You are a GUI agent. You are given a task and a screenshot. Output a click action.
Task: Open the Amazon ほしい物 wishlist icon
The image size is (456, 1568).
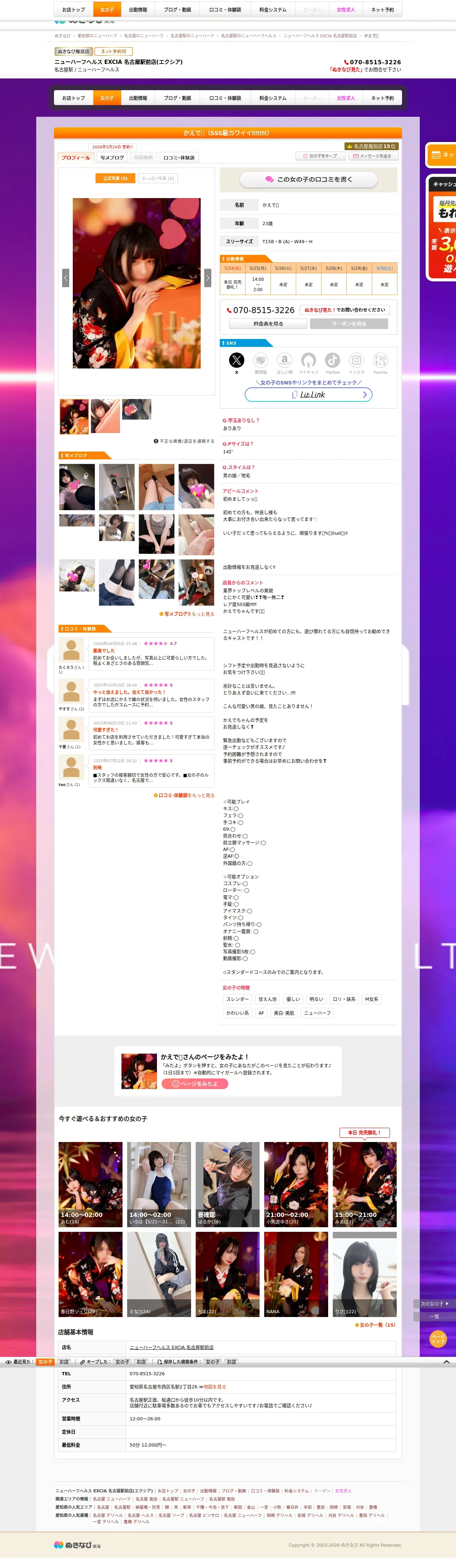pyautogui.click(x=284, y=360)
